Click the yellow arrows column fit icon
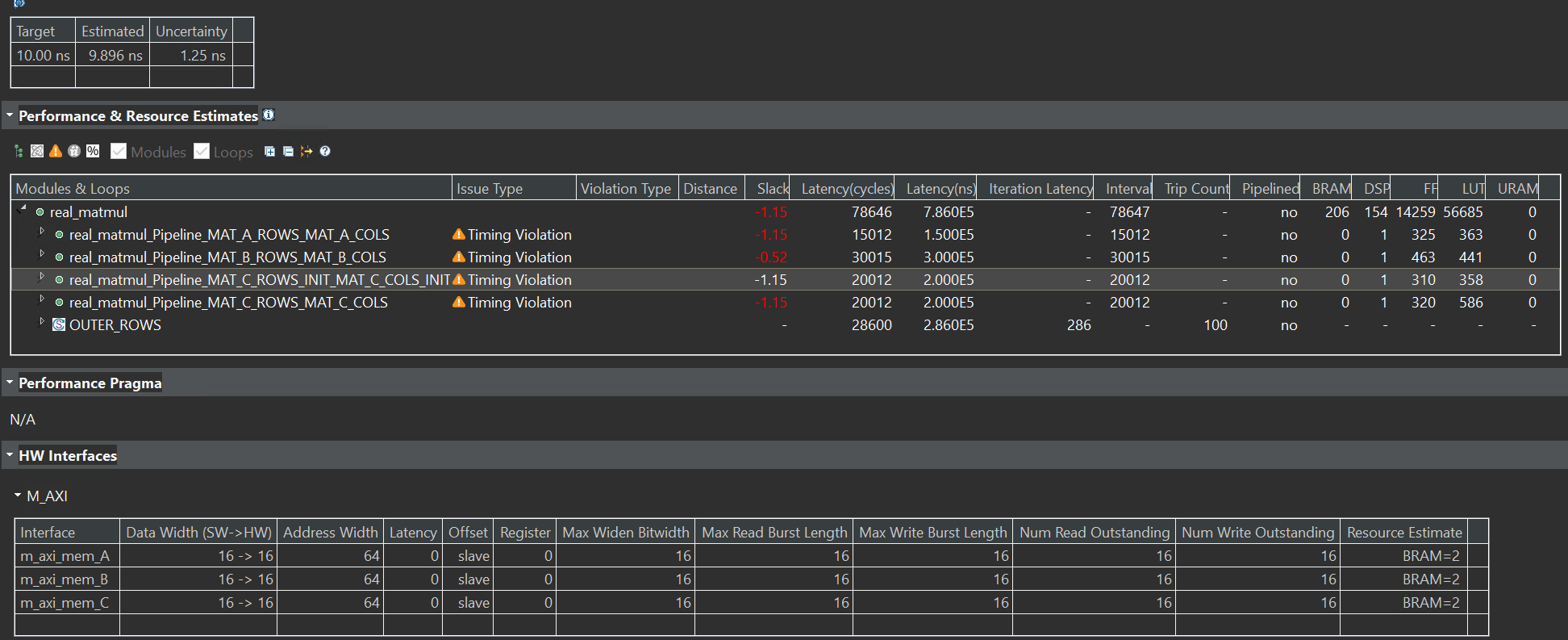This screenshot has height=640, width=1568. [x=307, y=151]
